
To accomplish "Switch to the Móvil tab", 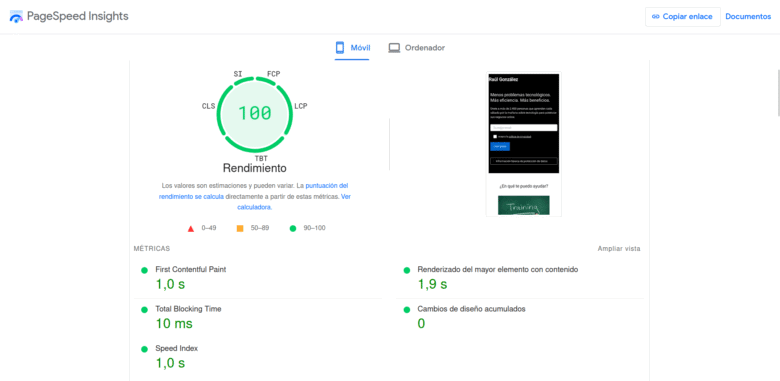I will click(352, 48).
